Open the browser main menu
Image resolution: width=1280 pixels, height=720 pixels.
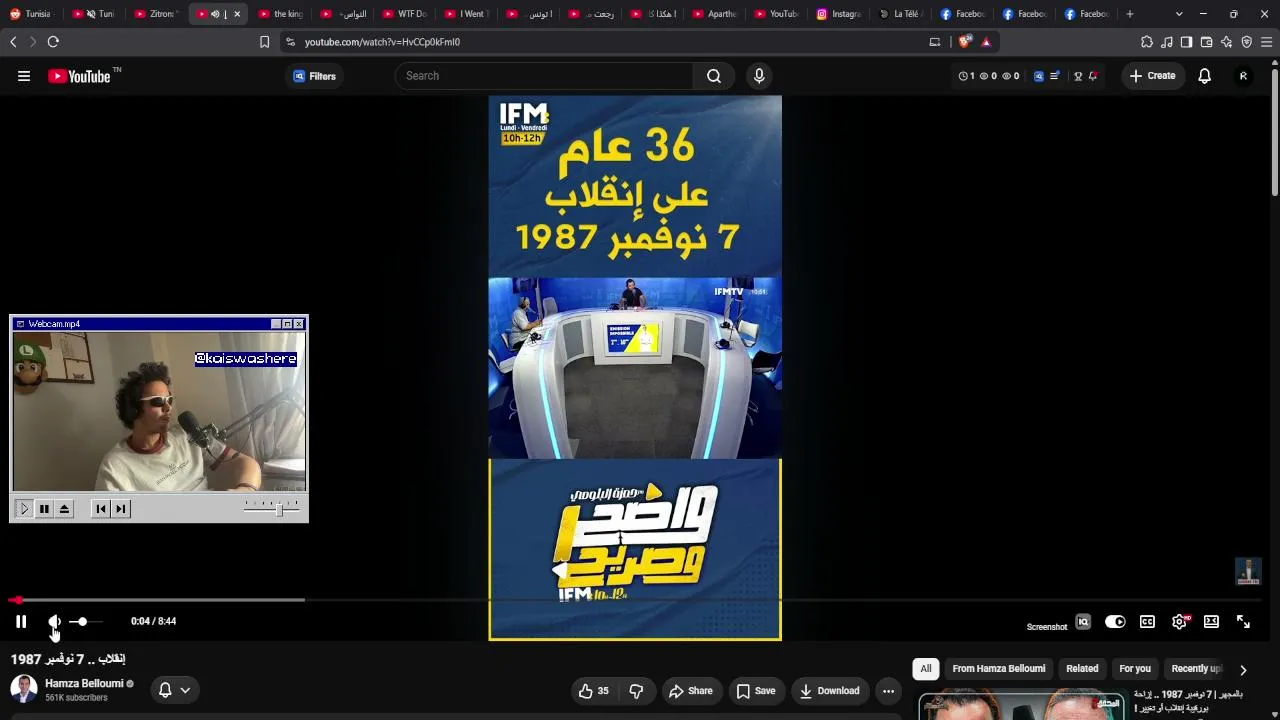click(x=1266, y=42)
